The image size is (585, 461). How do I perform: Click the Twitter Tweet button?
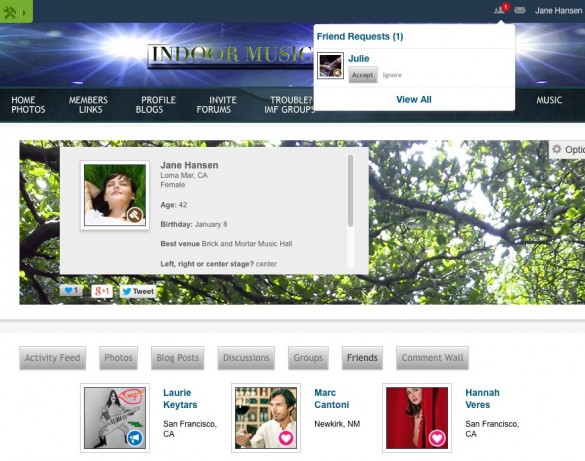click(x=137, y=291)
